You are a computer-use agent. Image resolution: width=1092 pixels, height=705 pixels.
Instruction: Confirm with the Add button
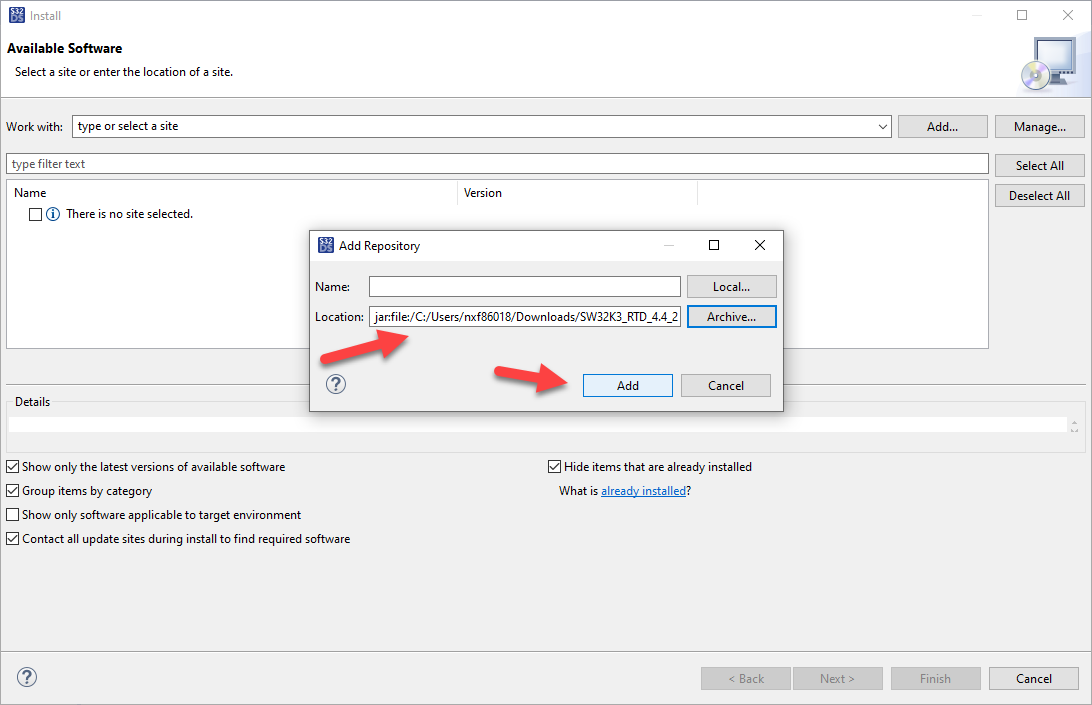[627, 385]
